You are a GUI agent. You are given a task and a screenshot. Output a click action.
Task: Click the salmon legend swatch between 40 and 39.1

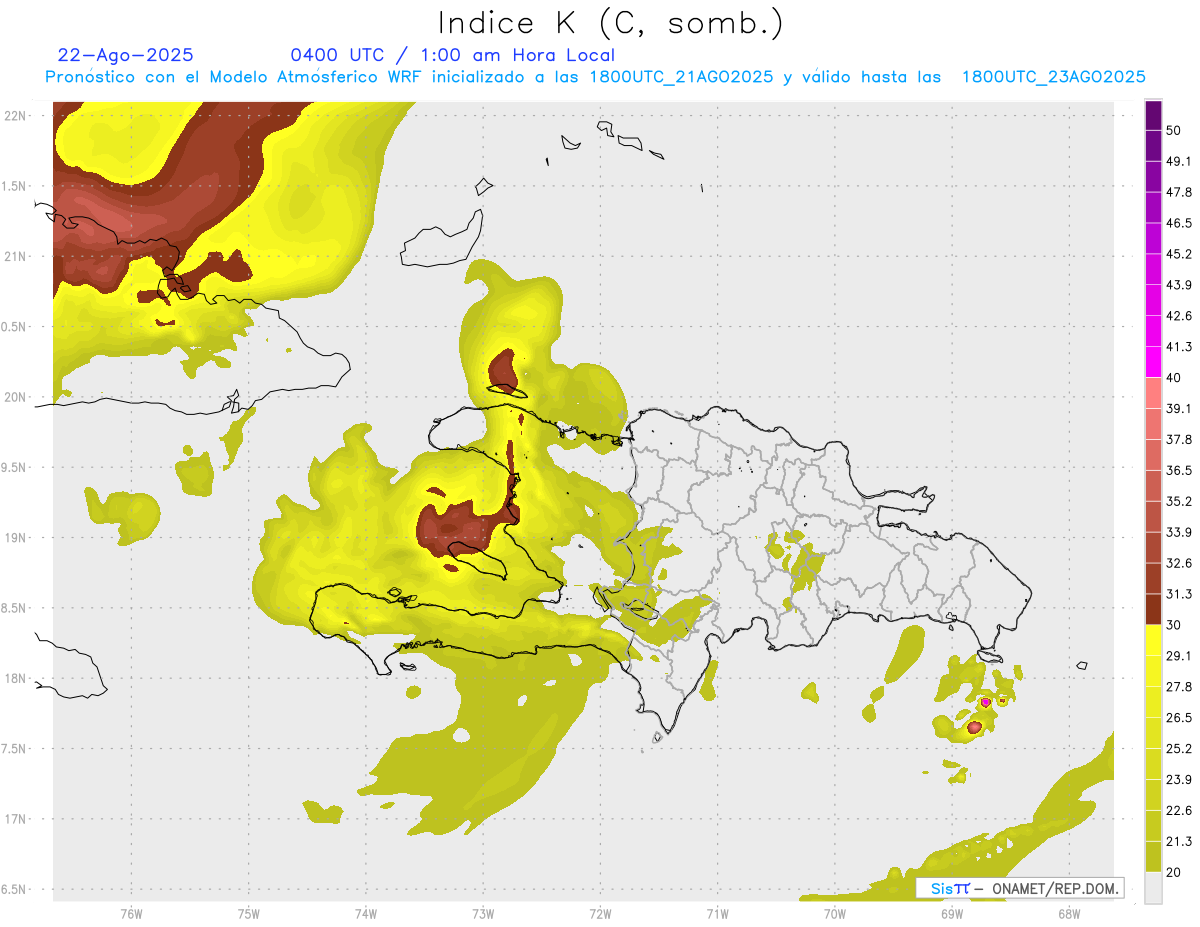tap(1153, 393)
